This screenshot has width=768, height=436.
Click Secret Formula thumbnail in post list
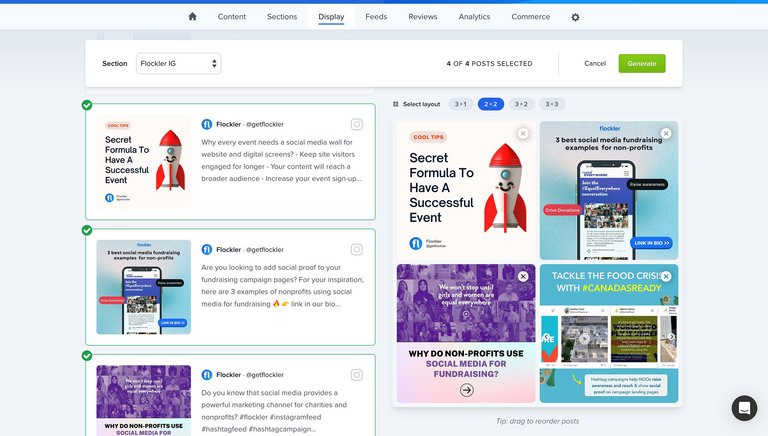tap(144, 162)
